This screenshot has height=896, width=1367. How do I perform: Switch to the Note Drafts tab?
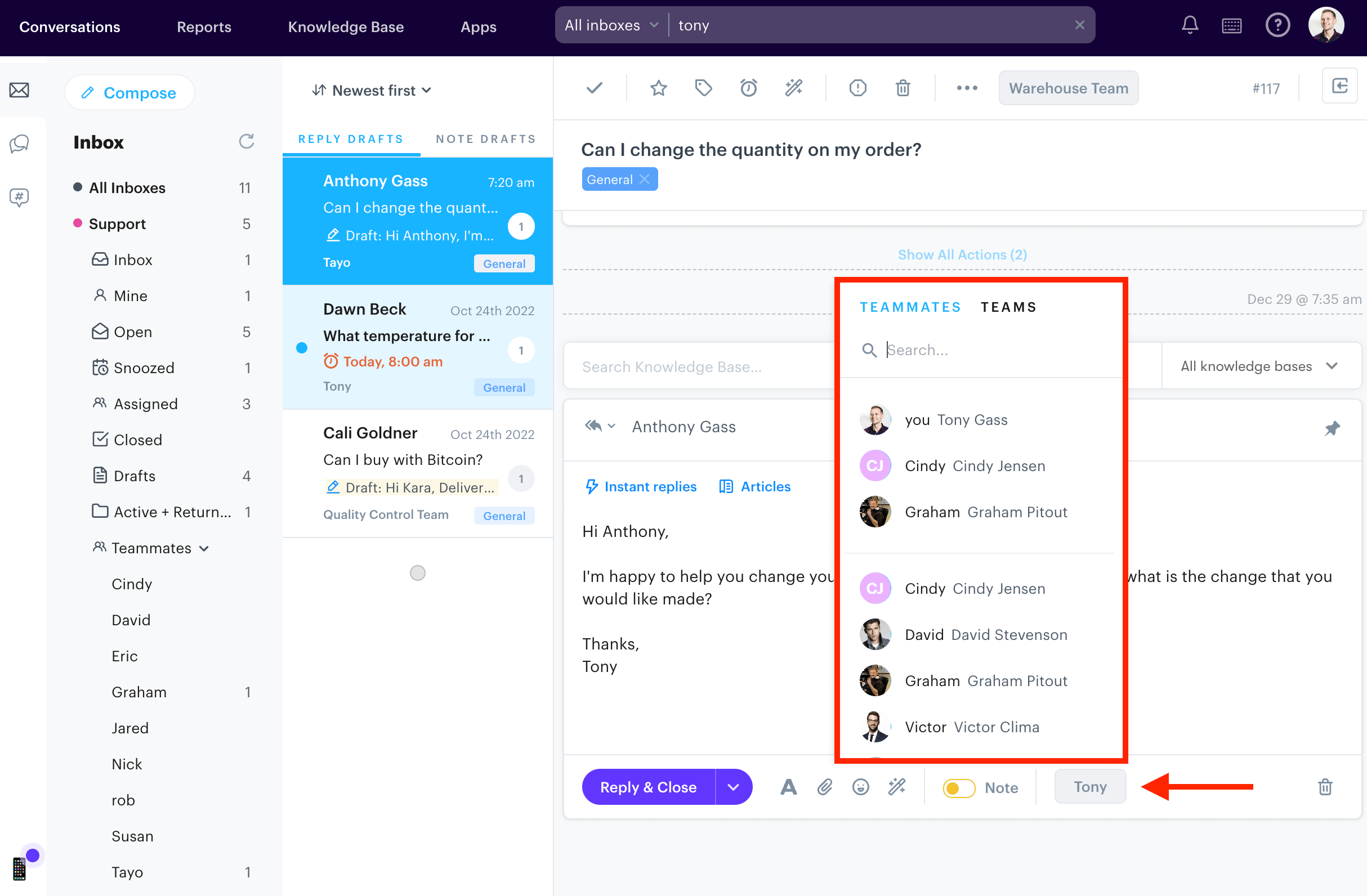(485, 139)
